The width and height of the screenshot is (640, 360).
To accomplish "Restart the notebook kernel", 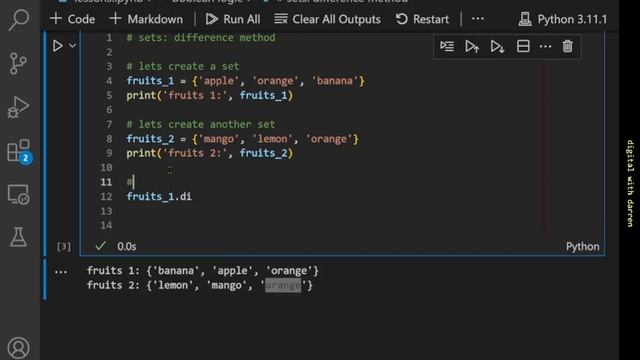I will [x=422, y=19].
